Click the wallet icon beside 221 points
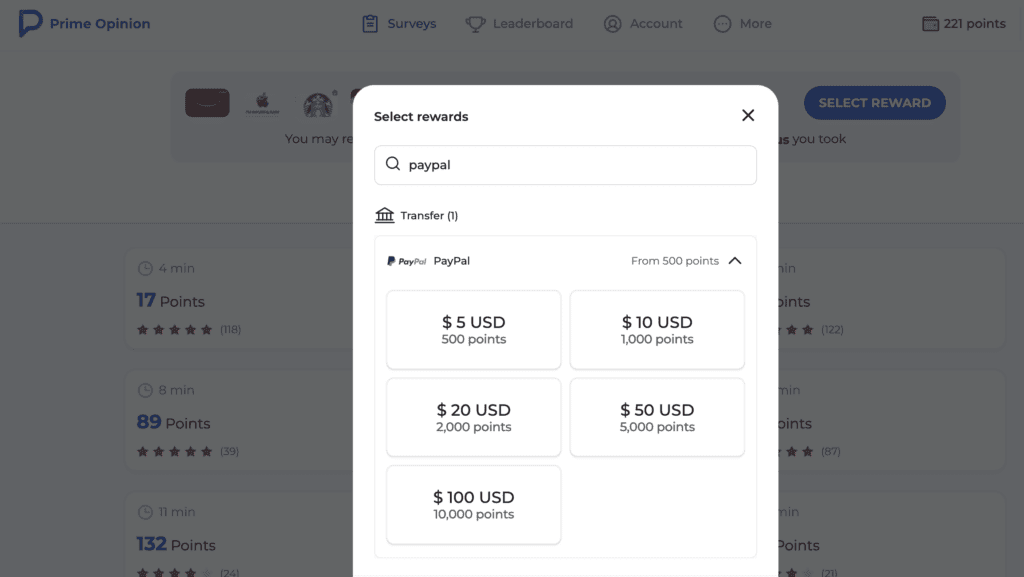Screen dimensions: 1024x577 (x=929, y=22)
